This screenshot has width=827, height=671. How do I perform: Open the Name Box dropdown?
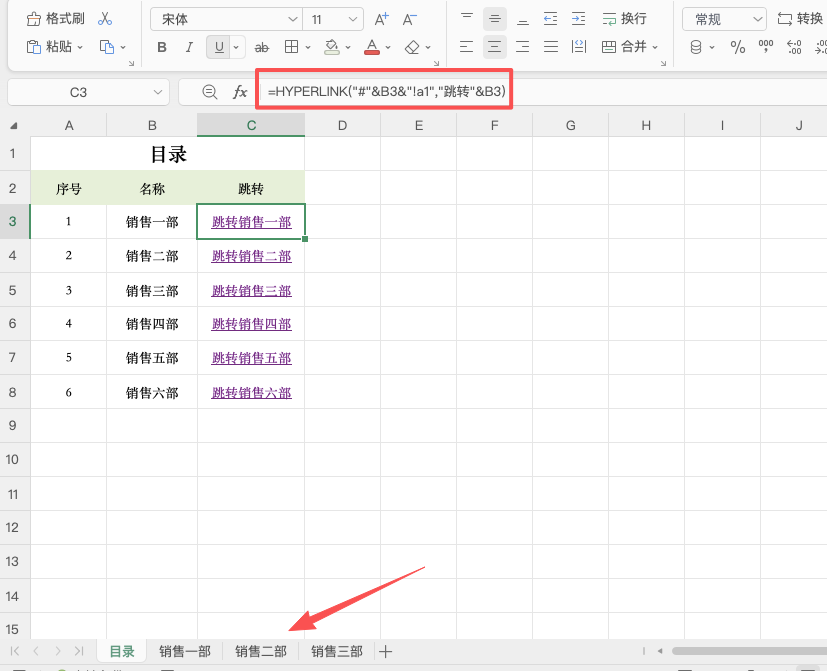(157, 92)
